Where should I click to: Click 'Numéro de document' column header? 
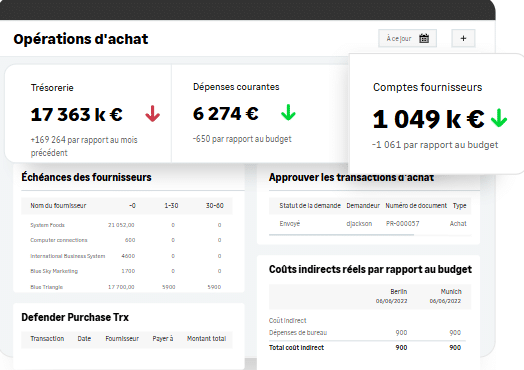pos(416,206)
